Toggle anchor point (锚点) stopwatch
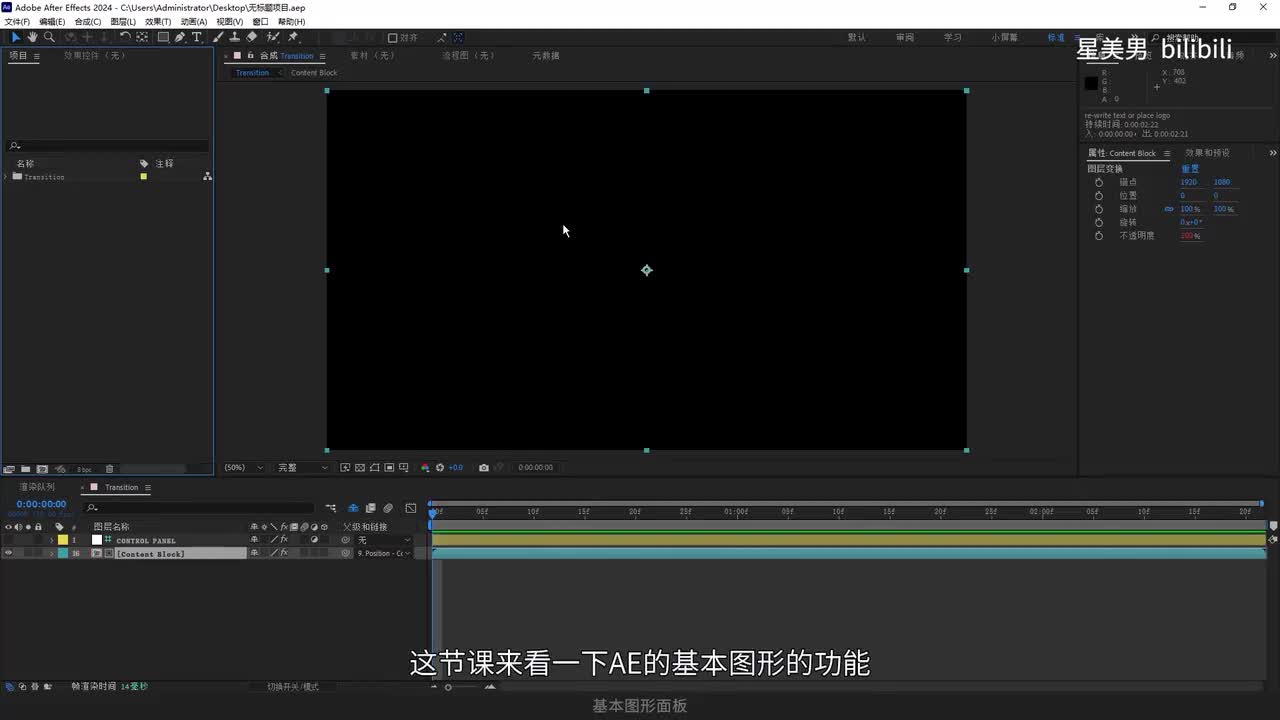The height and width of the screenshot is (720, 1280). tap(1099, 182)
